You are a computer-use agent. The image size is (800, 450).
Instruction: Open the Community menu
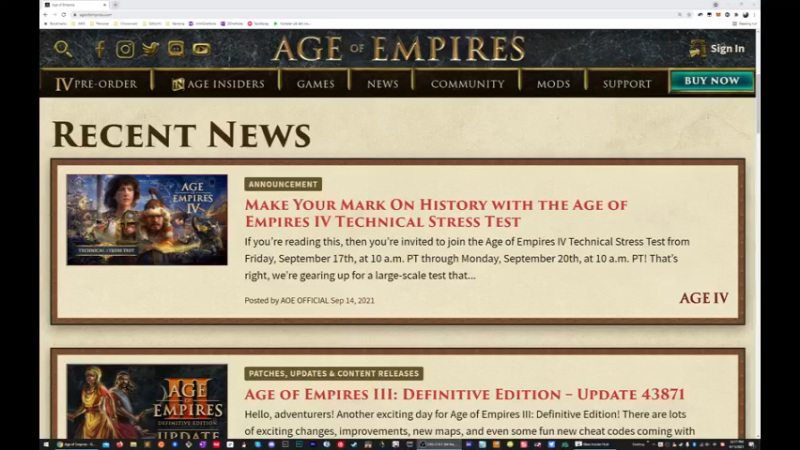[x=467, y=84]
